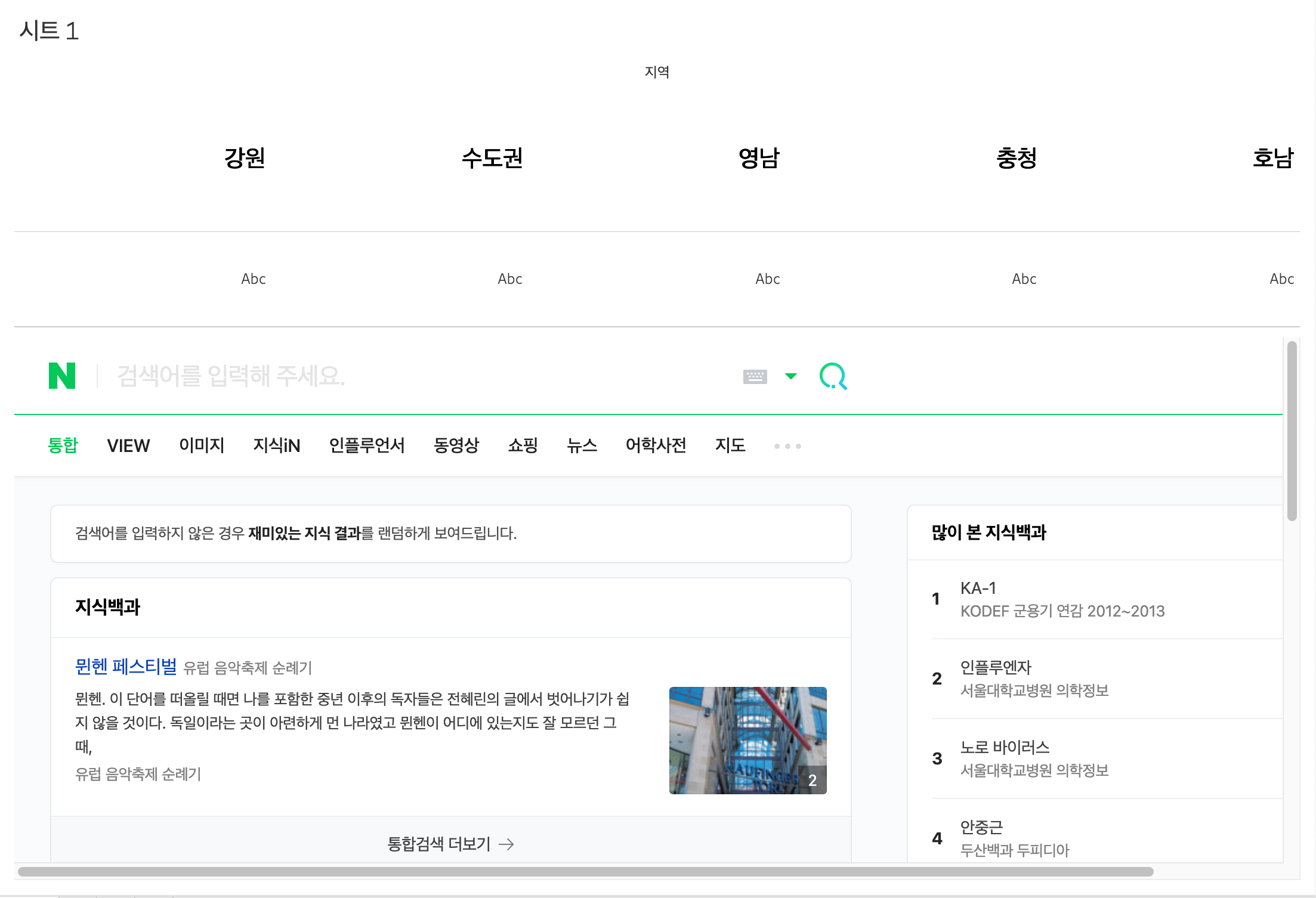Click the 통합검색 더보기 link

point(438,844)
